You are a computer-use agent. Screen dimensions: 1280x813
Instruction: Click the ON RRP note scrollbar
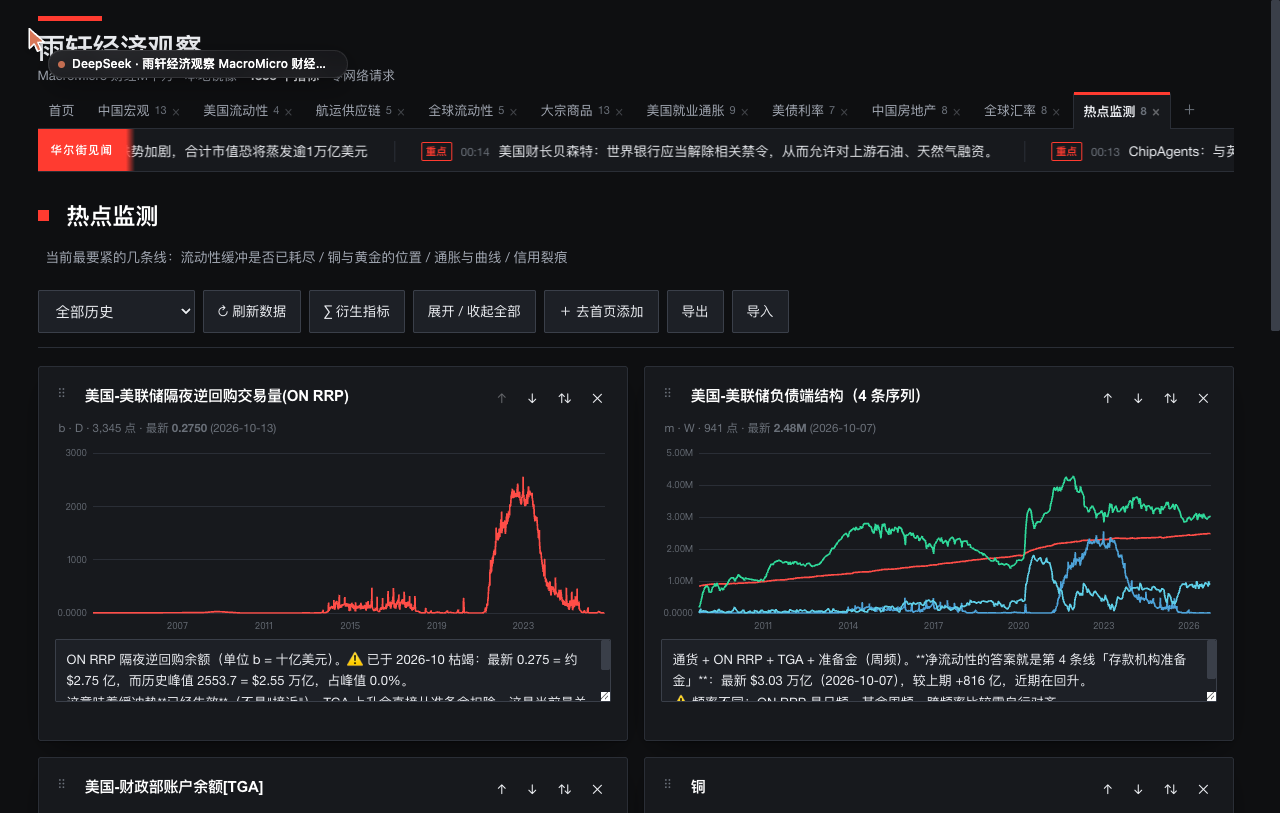(606, 656)
